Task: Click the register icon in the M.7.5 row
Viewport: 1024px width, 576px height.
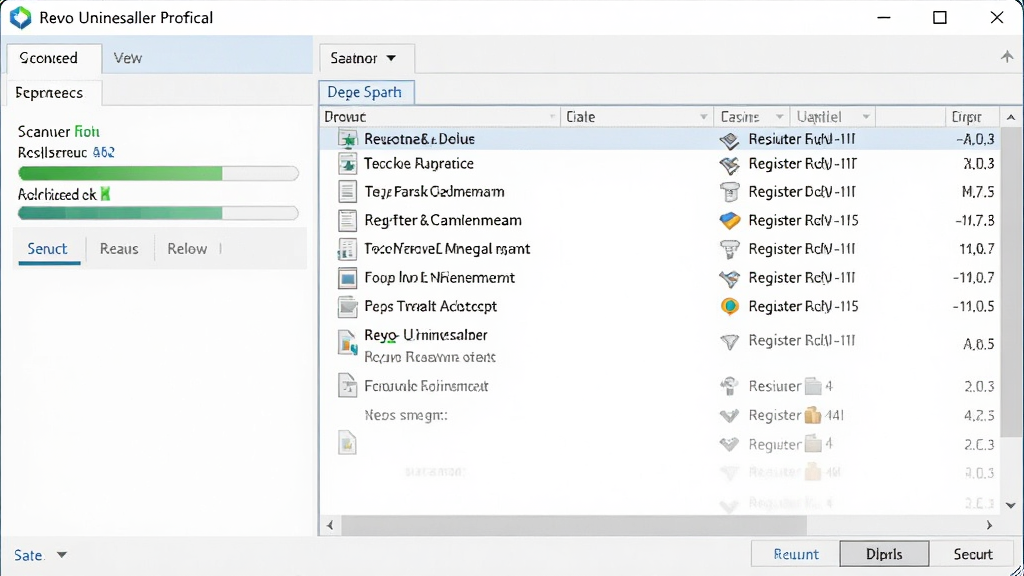Action: (729, 192)
